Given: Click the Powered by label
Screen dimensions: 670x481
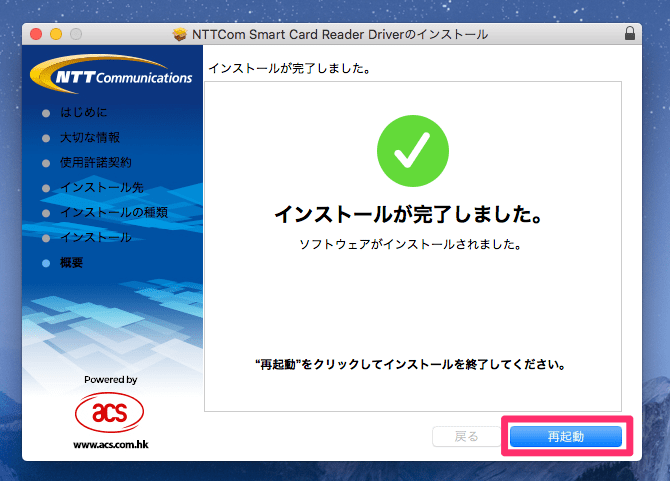Looking at the screenshot, I should [111, 380].
